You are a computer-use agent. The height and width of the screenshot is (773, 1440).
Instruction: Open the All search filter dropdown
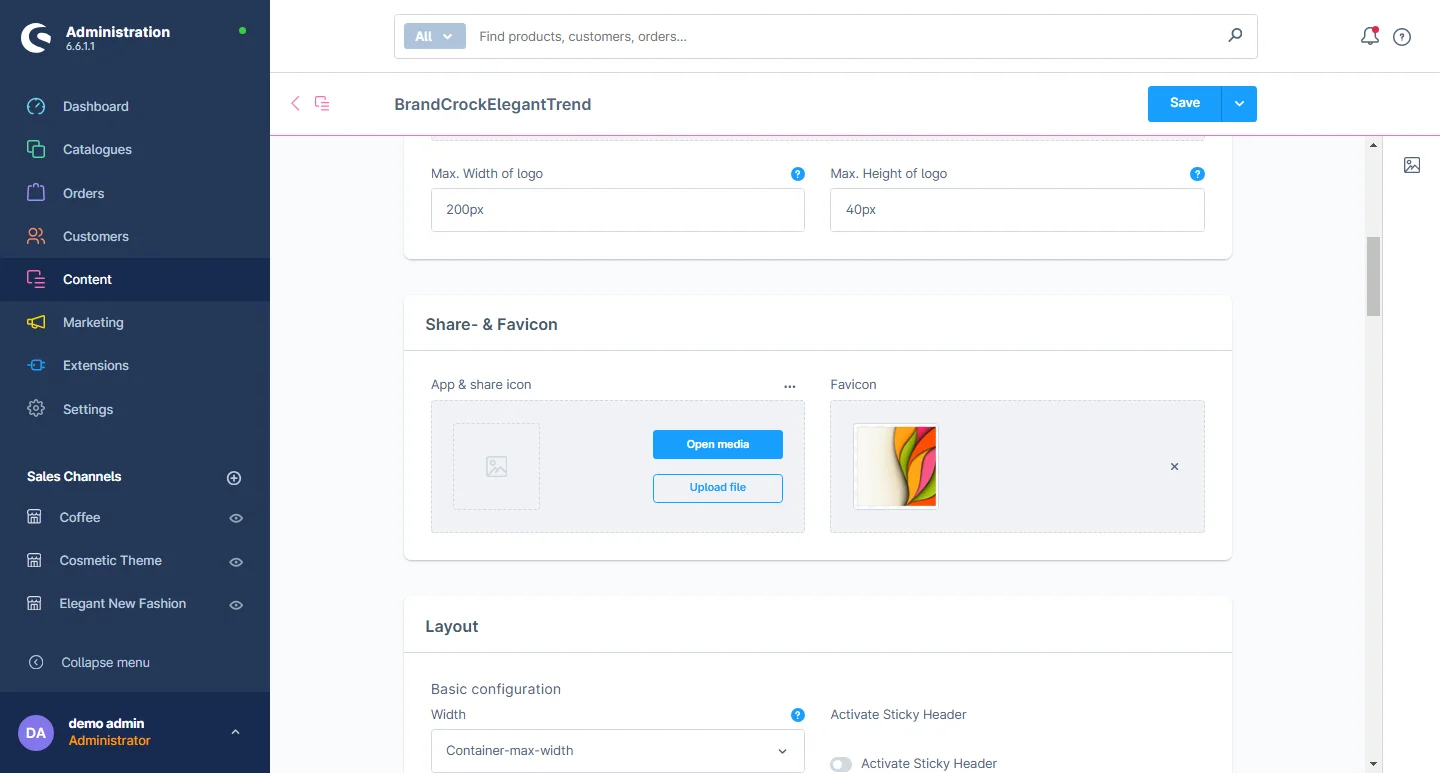[434, 37]
